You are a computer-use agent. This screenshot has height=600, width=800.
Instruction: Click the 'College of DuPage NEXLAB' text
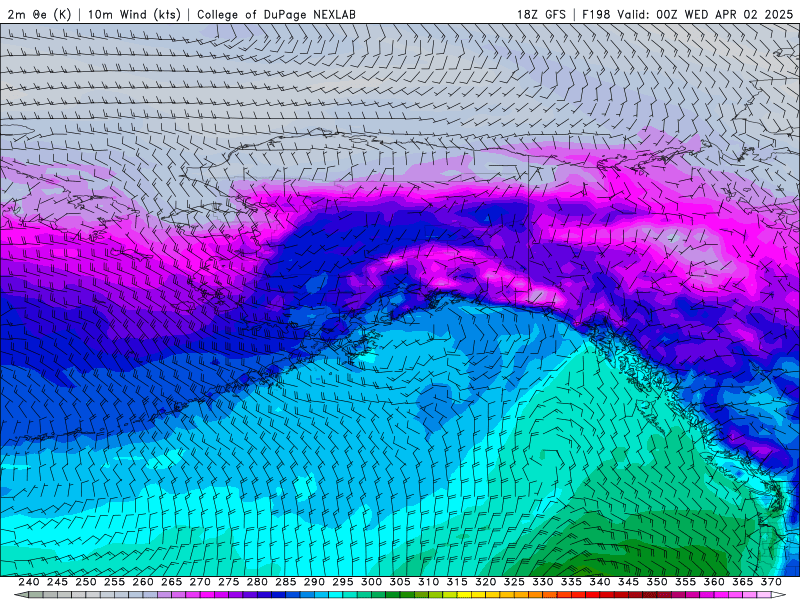click(276, 14)
